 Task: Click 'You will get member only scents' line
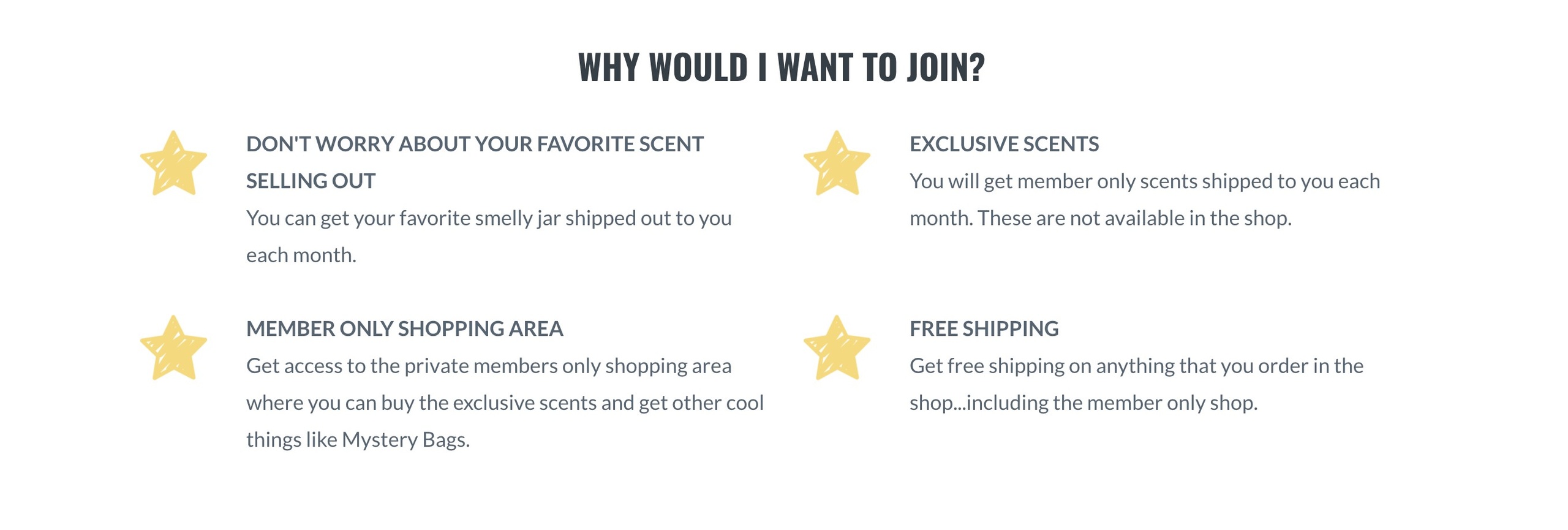point(1144,181)
